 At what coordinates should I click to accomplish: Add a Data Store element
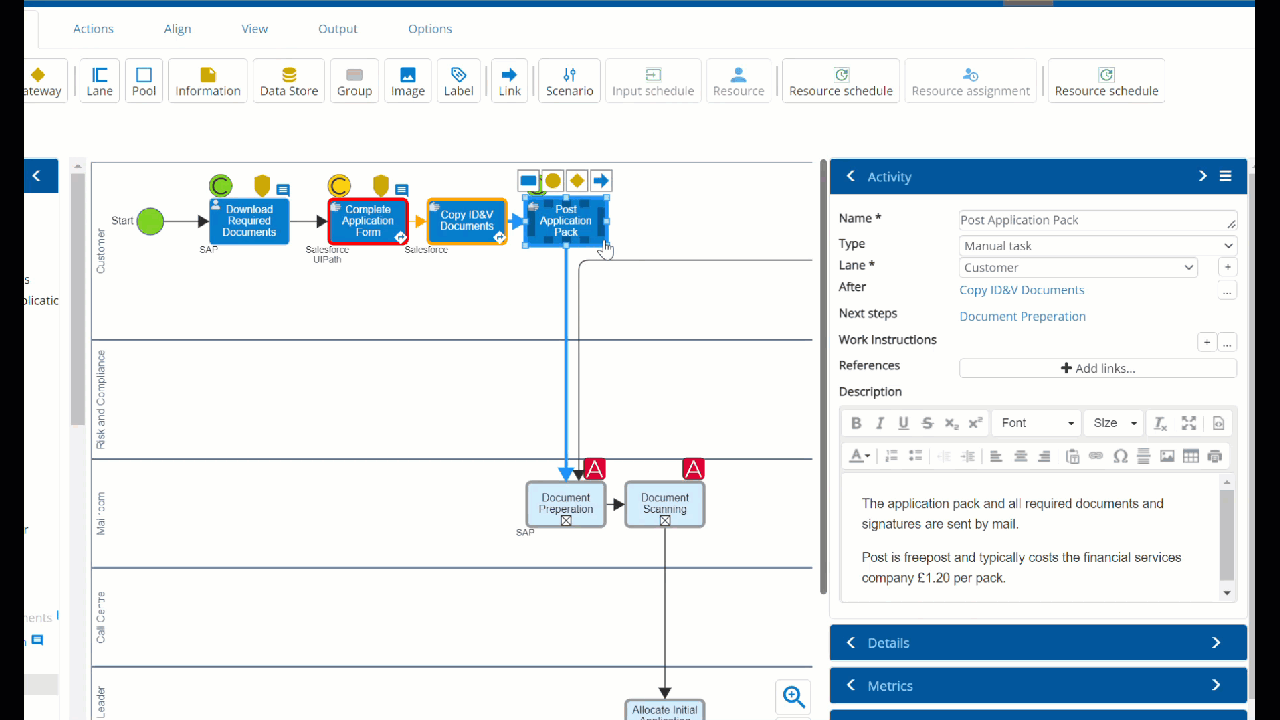pyautogui.click(x=289, y=80)
